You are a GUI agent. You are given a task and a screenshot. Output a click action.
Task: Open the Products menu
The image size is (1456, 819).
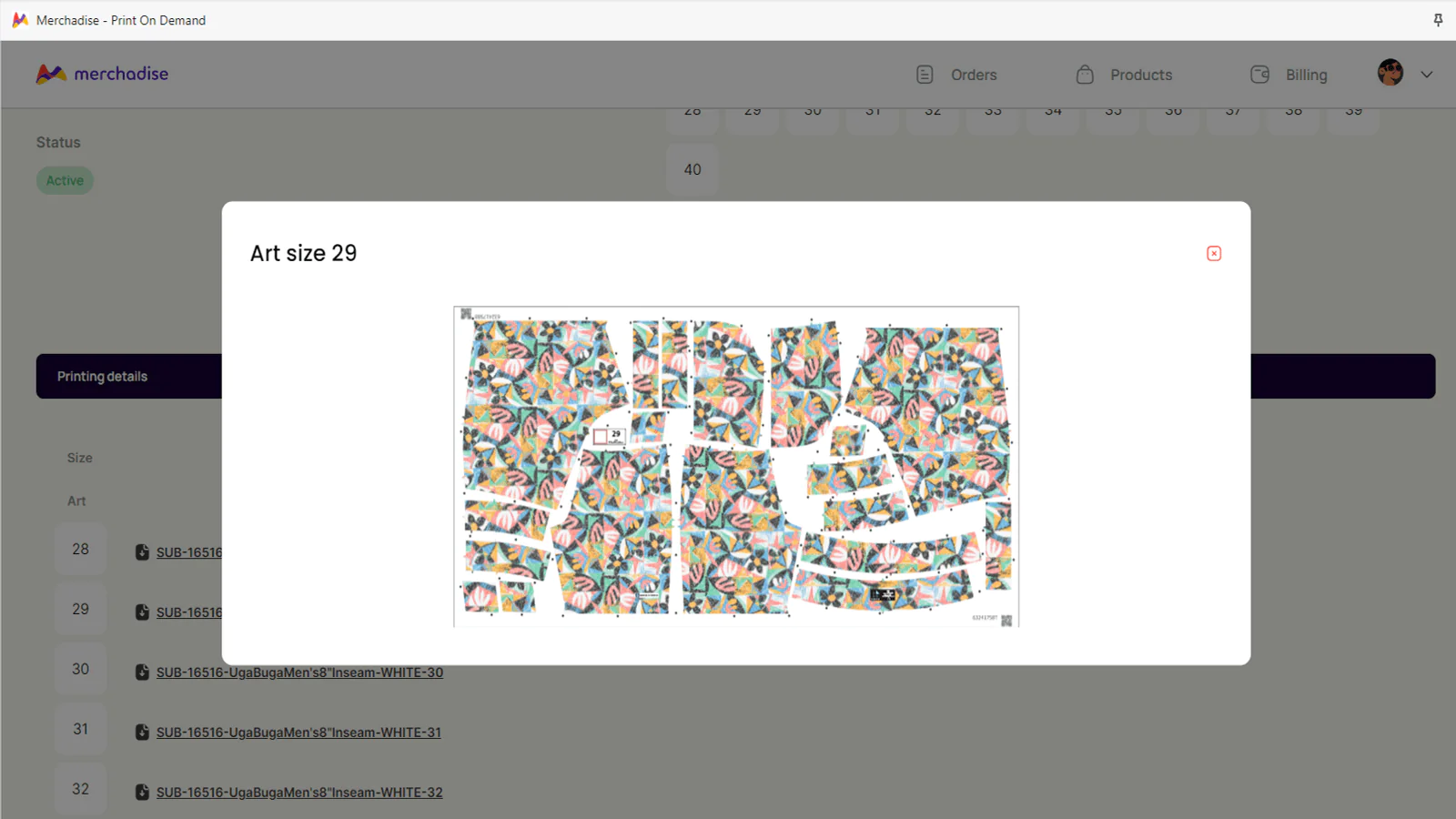click(x=1140, y=75)
